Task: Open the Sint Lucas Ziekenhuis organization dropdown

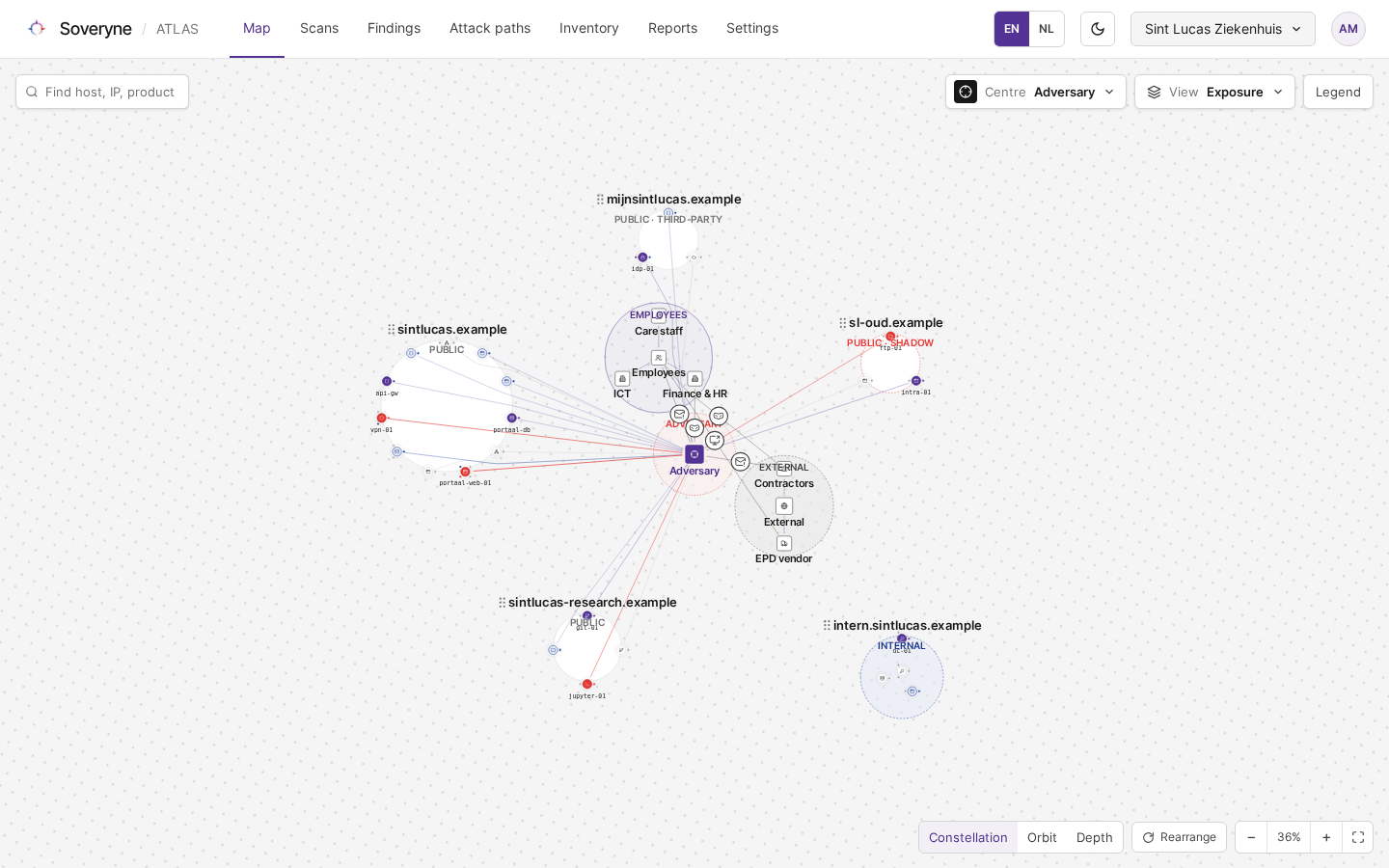Action: (1223, 29)
